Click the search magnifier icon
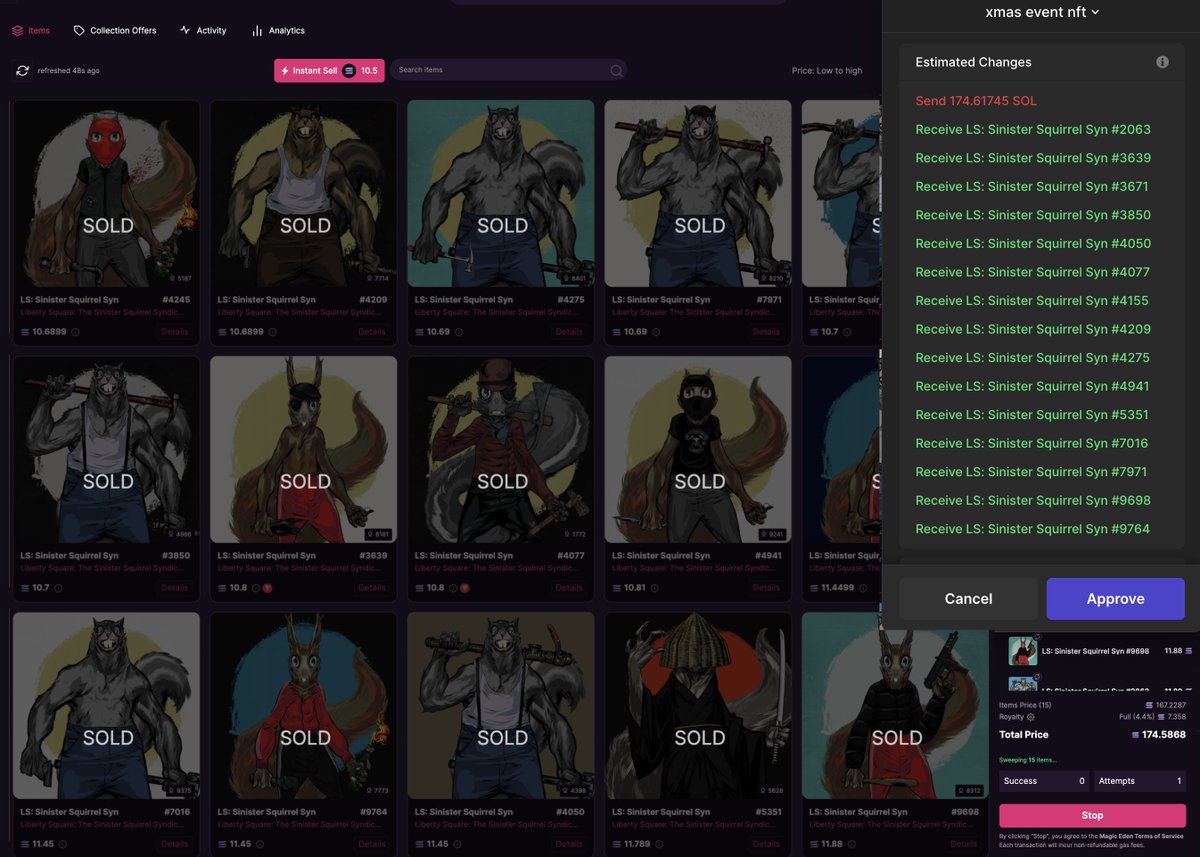The width and height of the screenshot is (1200, 857). point(616,70)
